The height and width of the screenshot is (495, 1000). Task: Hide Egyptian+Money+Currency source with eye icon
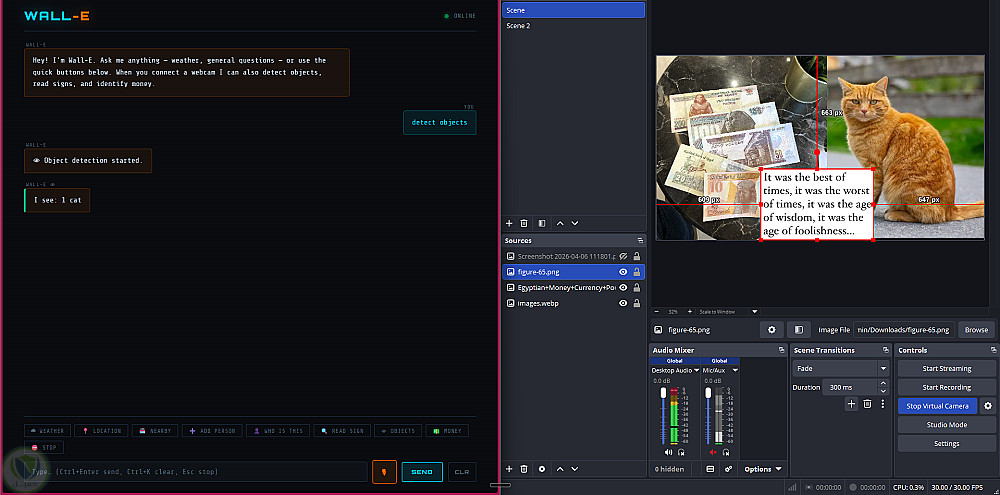tap(624, 288)
